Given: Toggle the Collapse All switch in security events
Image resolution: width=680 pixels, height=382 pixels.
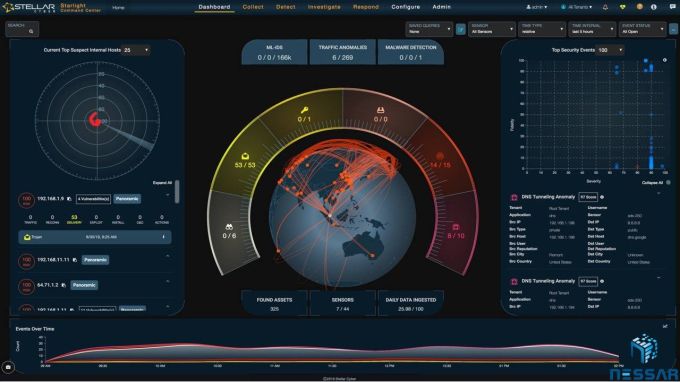Looking at the screenshot, I should [668, 183].
